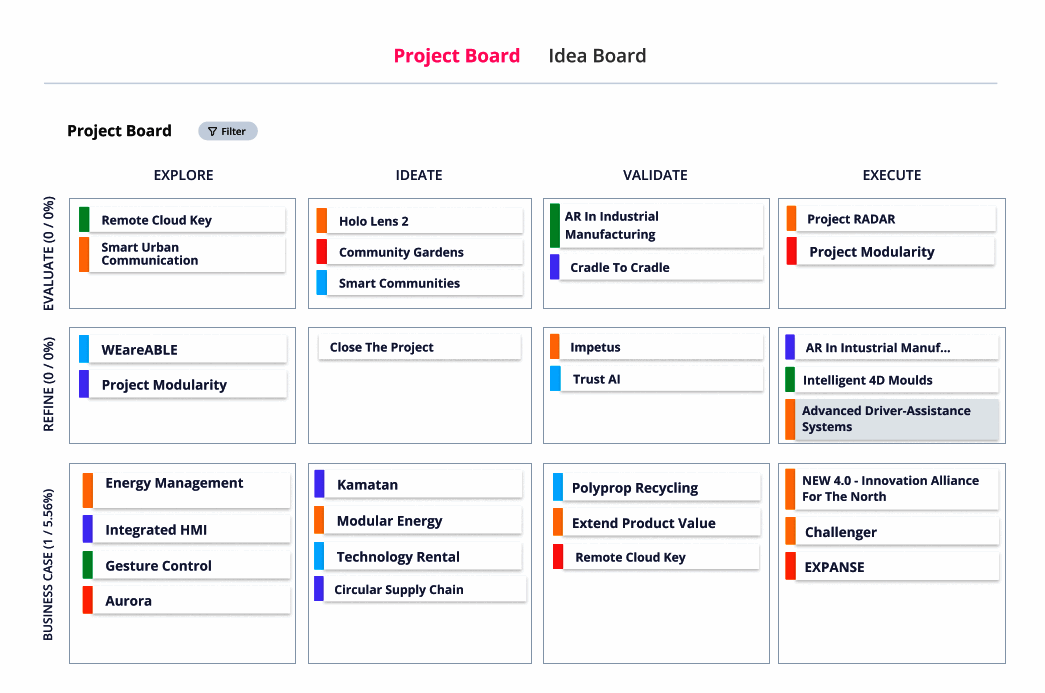Select the Project Board tab
The width and height of the screenshot is (1045, 693).
(456, 56)
